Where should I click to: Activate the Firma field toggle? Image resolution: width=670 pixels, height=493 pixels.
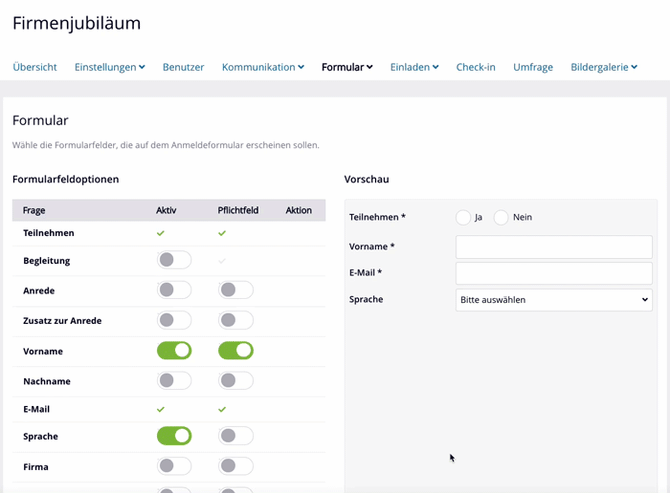tap(174, 466)
